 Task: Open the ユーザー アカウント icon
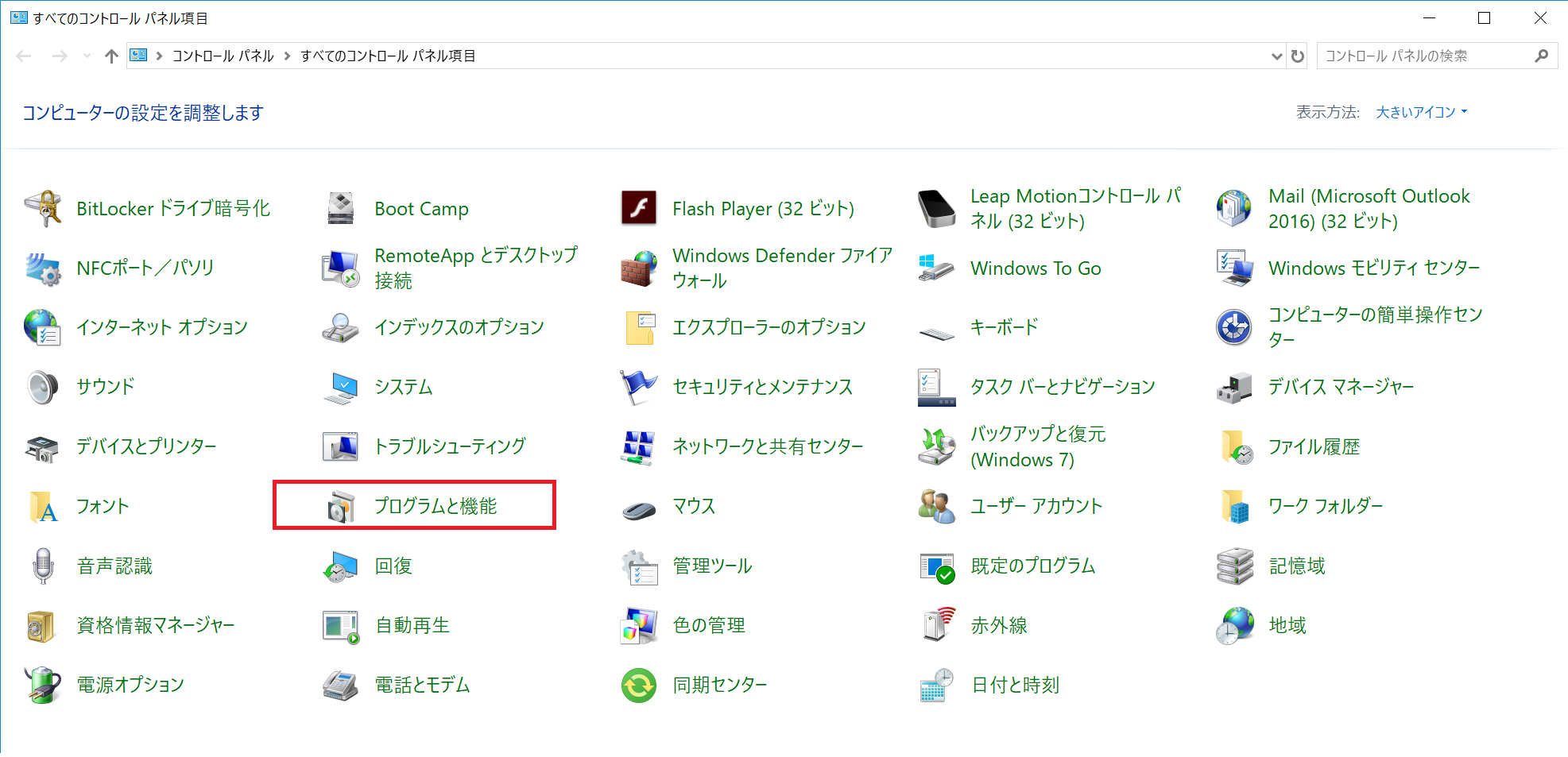[x=937, y=506]
